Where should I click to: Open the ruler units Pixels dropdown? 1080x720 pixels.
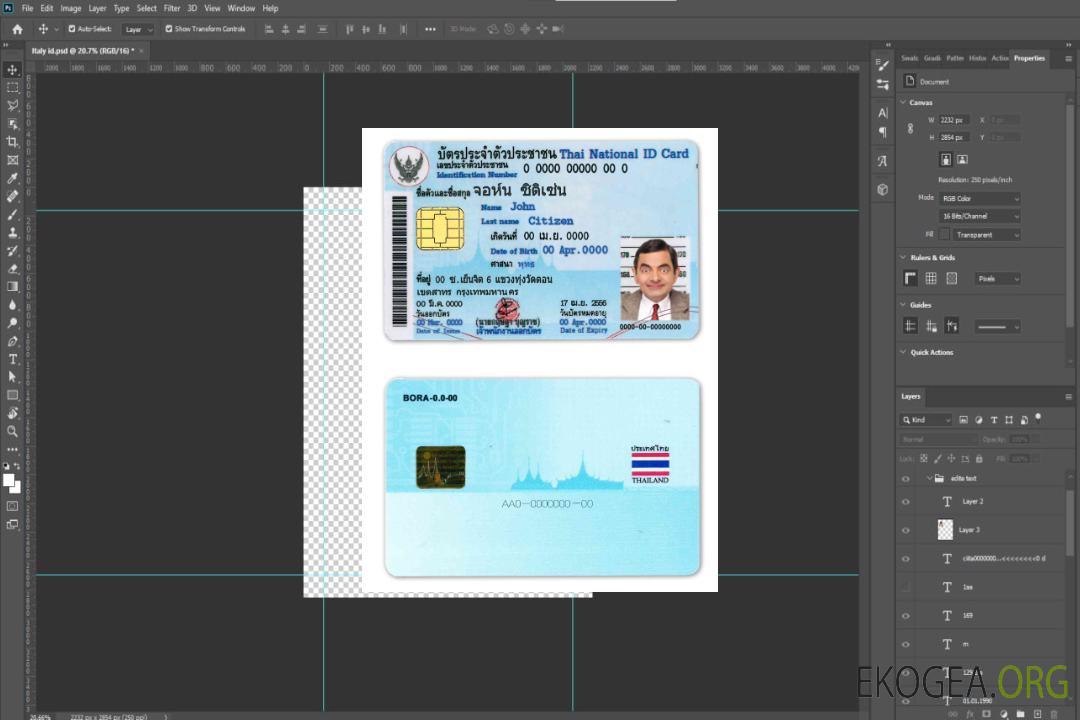[x=998, y=278]
